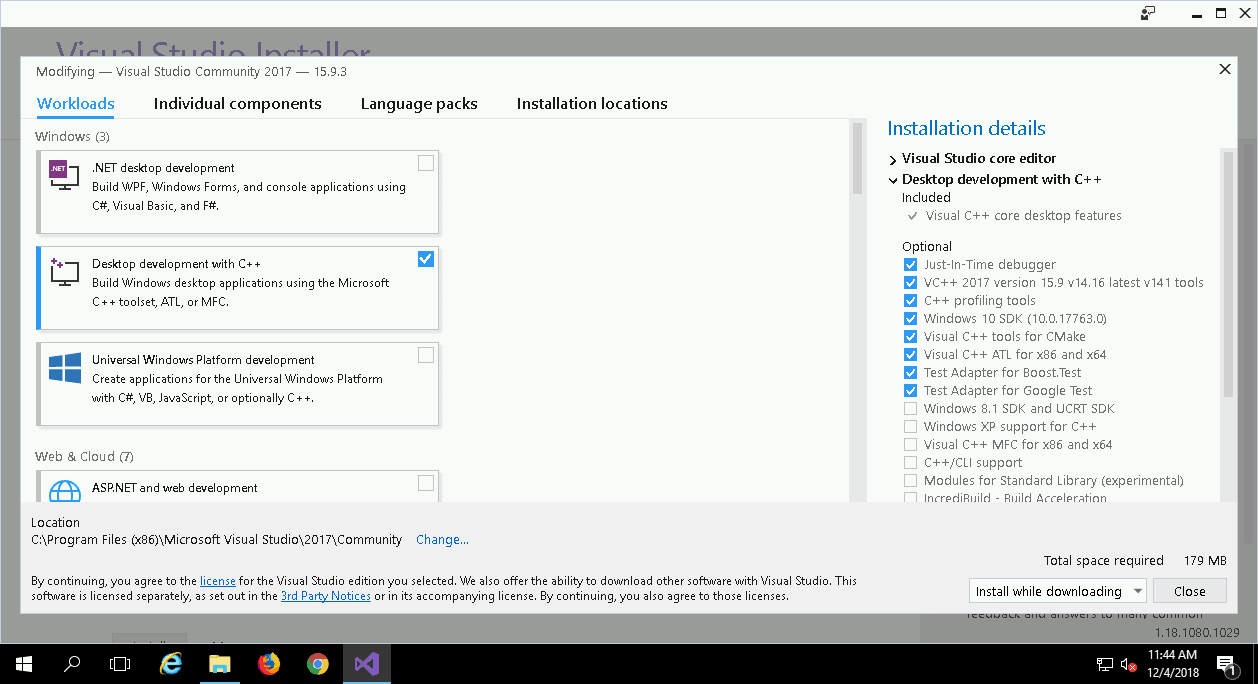Uncheck Test Adapter for Google Test
The image size is (1258, 684).
910,391
